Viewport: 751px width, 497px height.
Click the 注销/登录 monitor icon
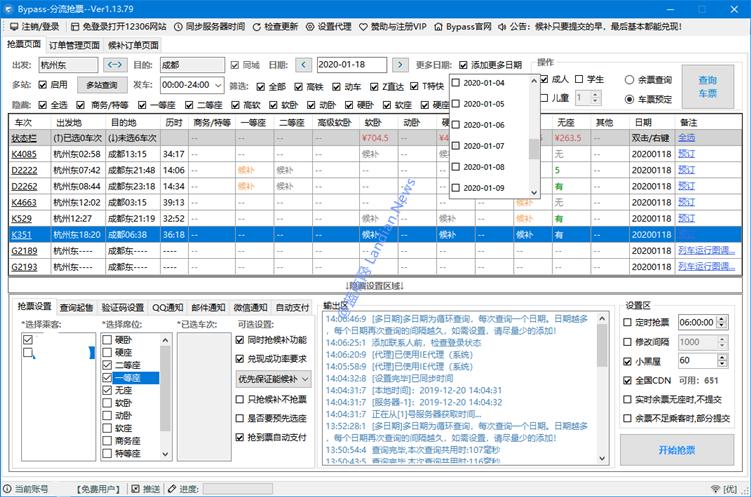click(14, 26)
